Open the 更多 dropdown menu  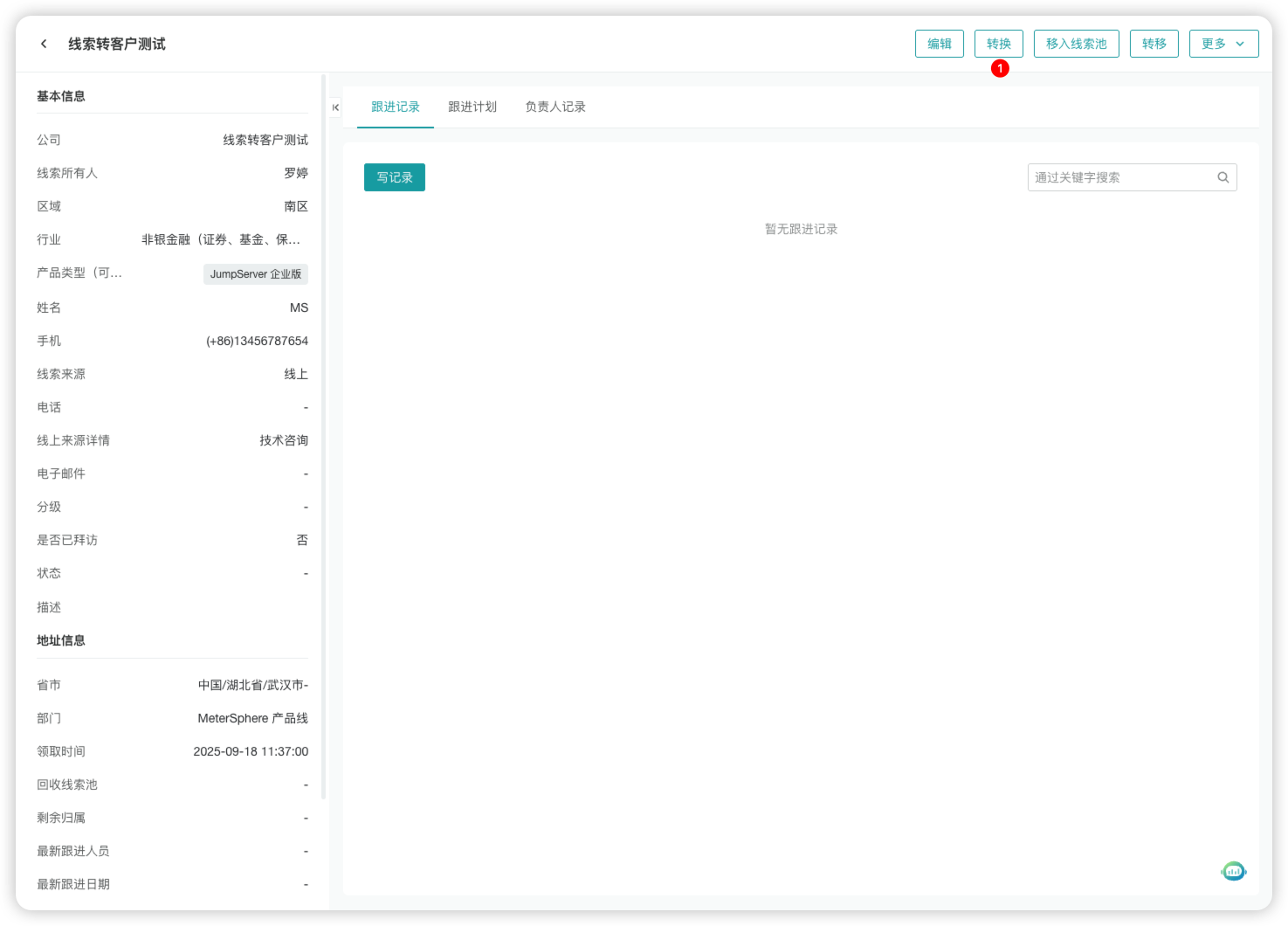tap(1223, 43)
